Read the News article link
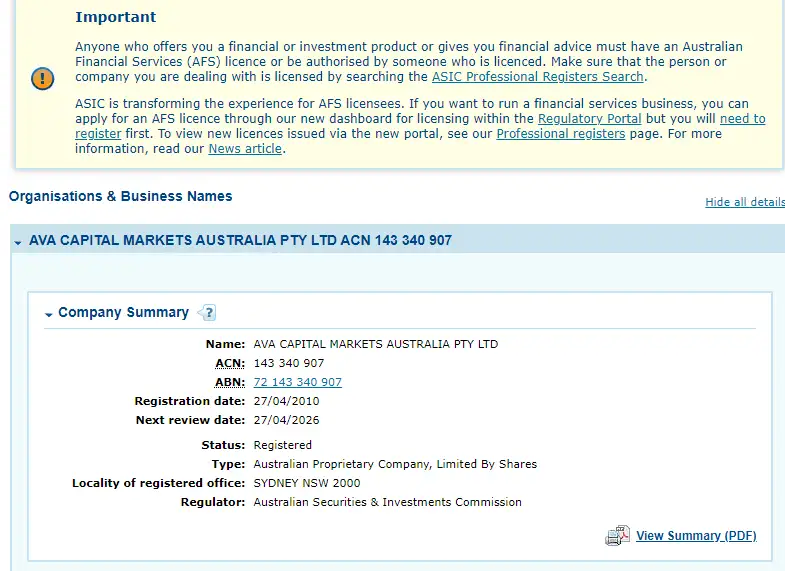 245,149
